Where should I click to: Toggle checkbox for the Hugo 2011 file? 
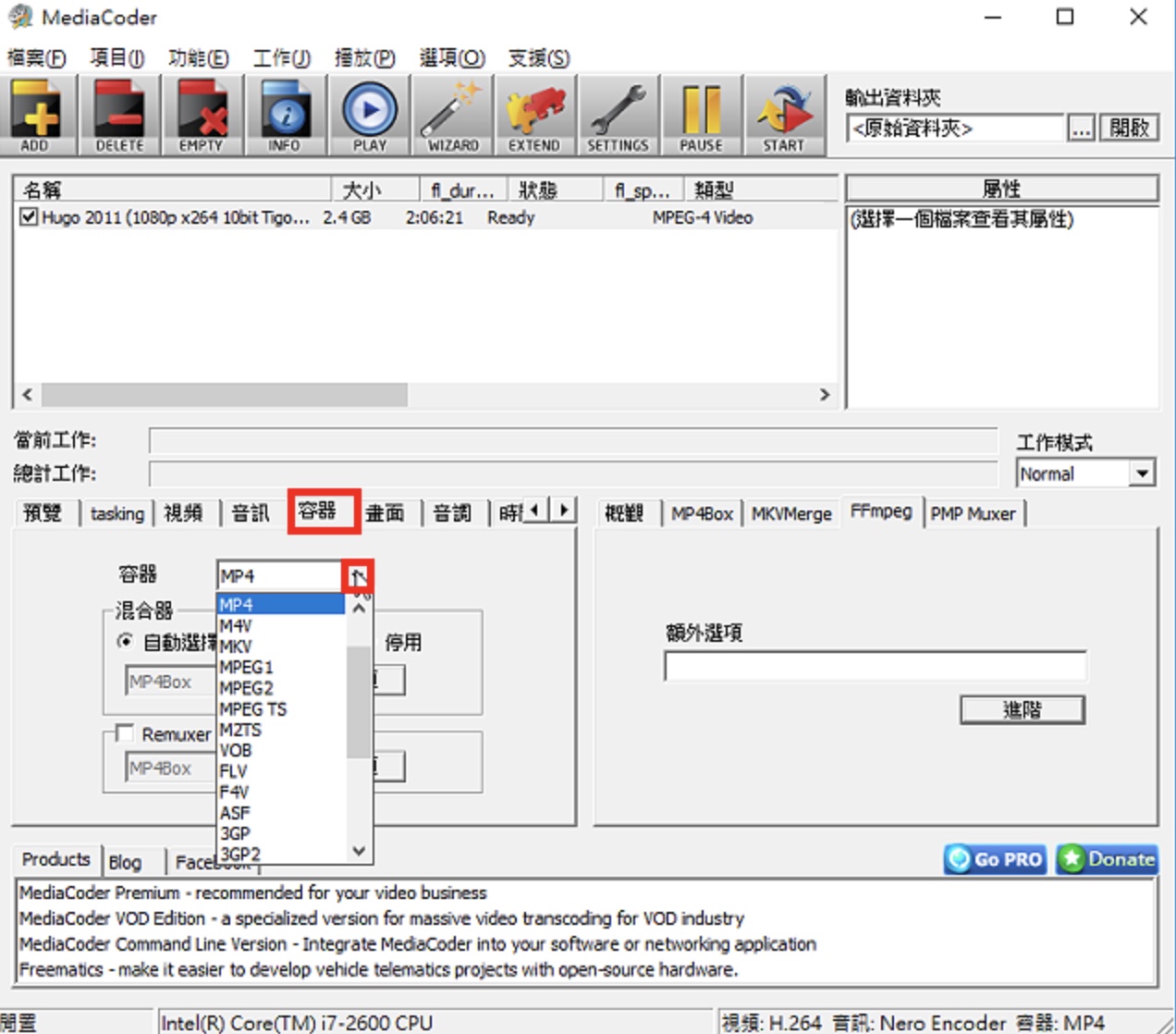coord(30,217)
